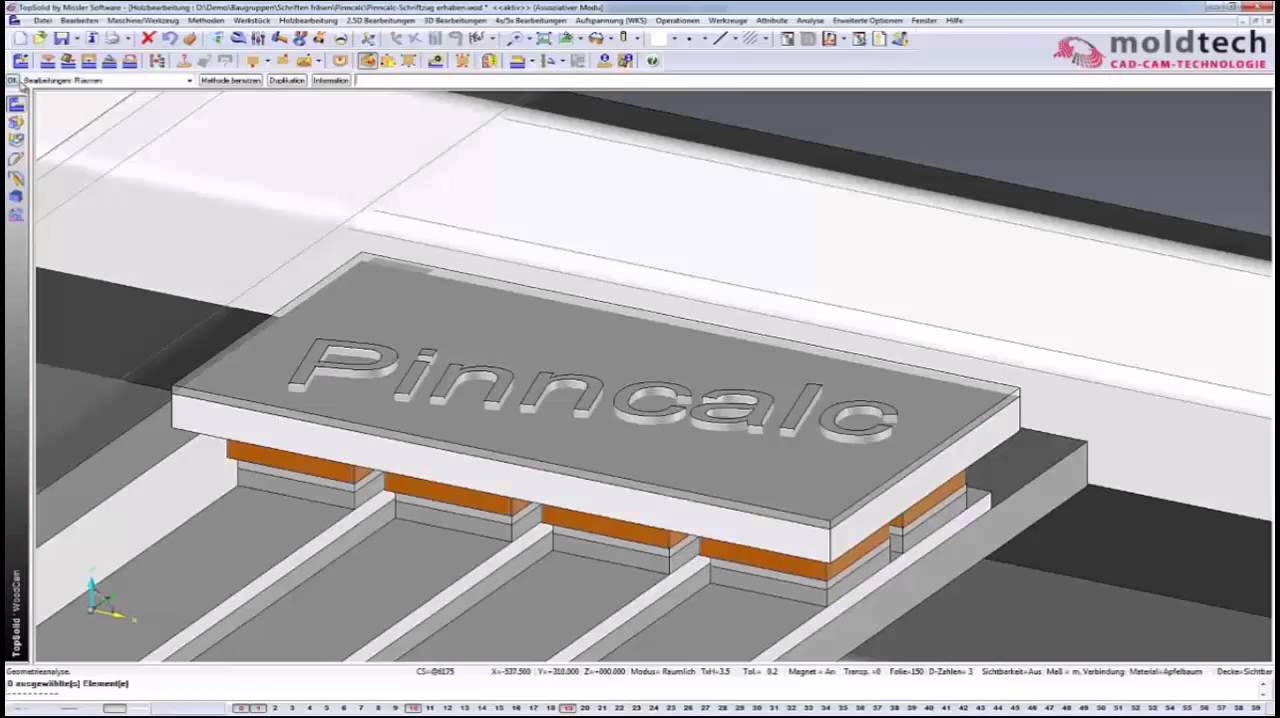Open the Analyse menu

[x=810, y=20]
